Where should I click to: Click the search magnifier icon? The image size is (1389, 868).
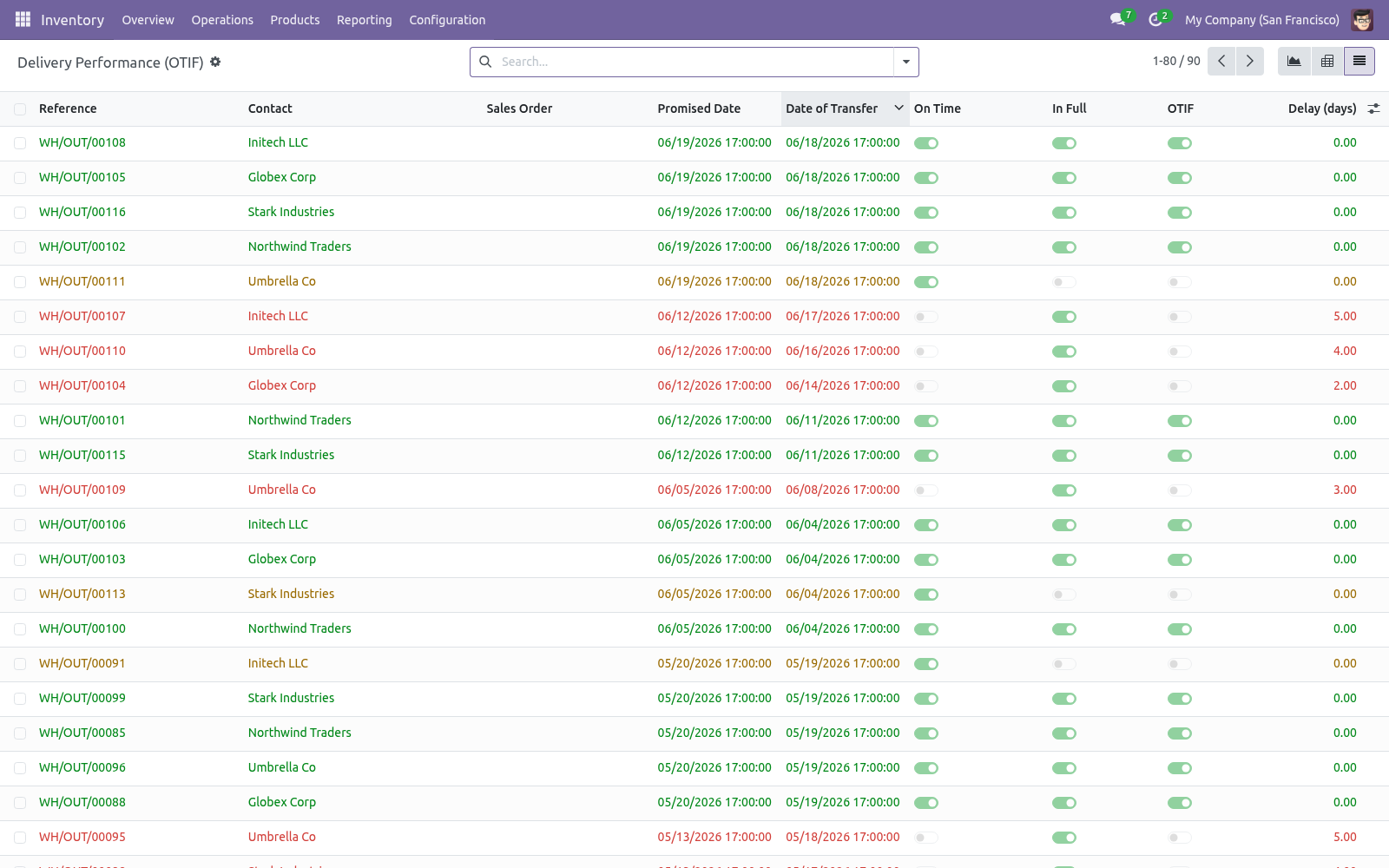485,62
